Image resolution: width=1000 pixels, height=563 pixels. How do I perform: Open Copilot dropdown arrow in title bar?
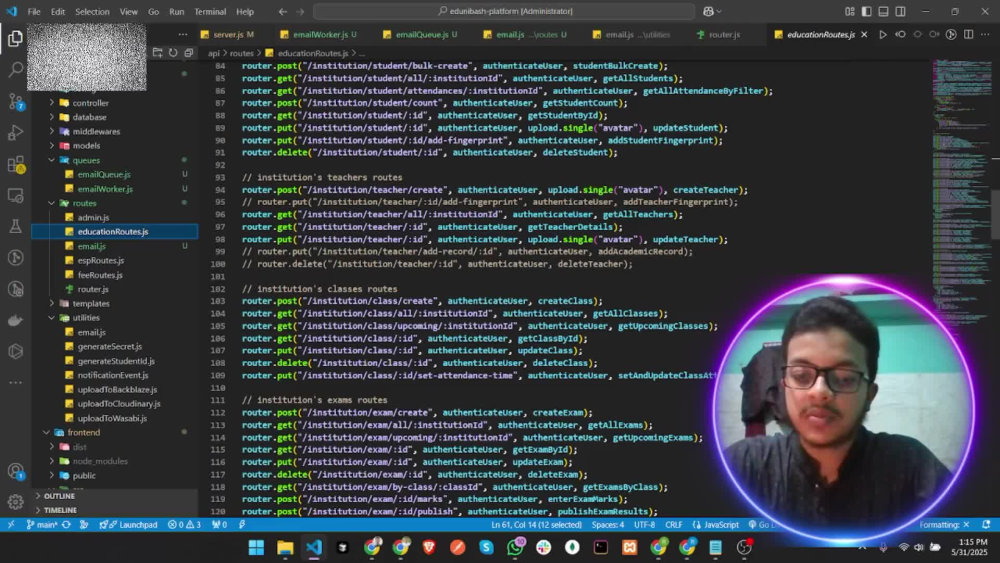coord(719,11)
